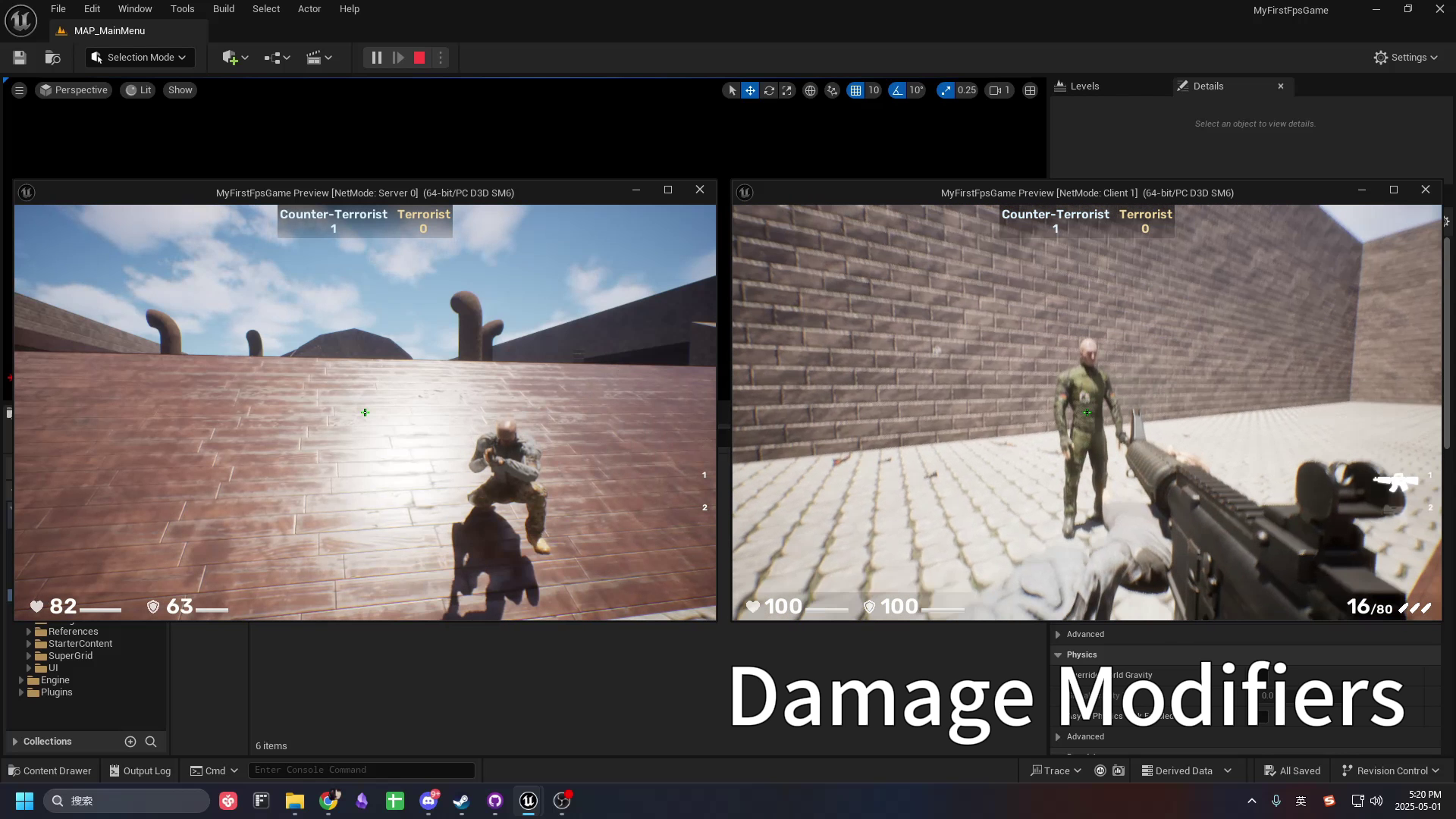Open the Selection Mode dropdown

(x=140, y=58)
